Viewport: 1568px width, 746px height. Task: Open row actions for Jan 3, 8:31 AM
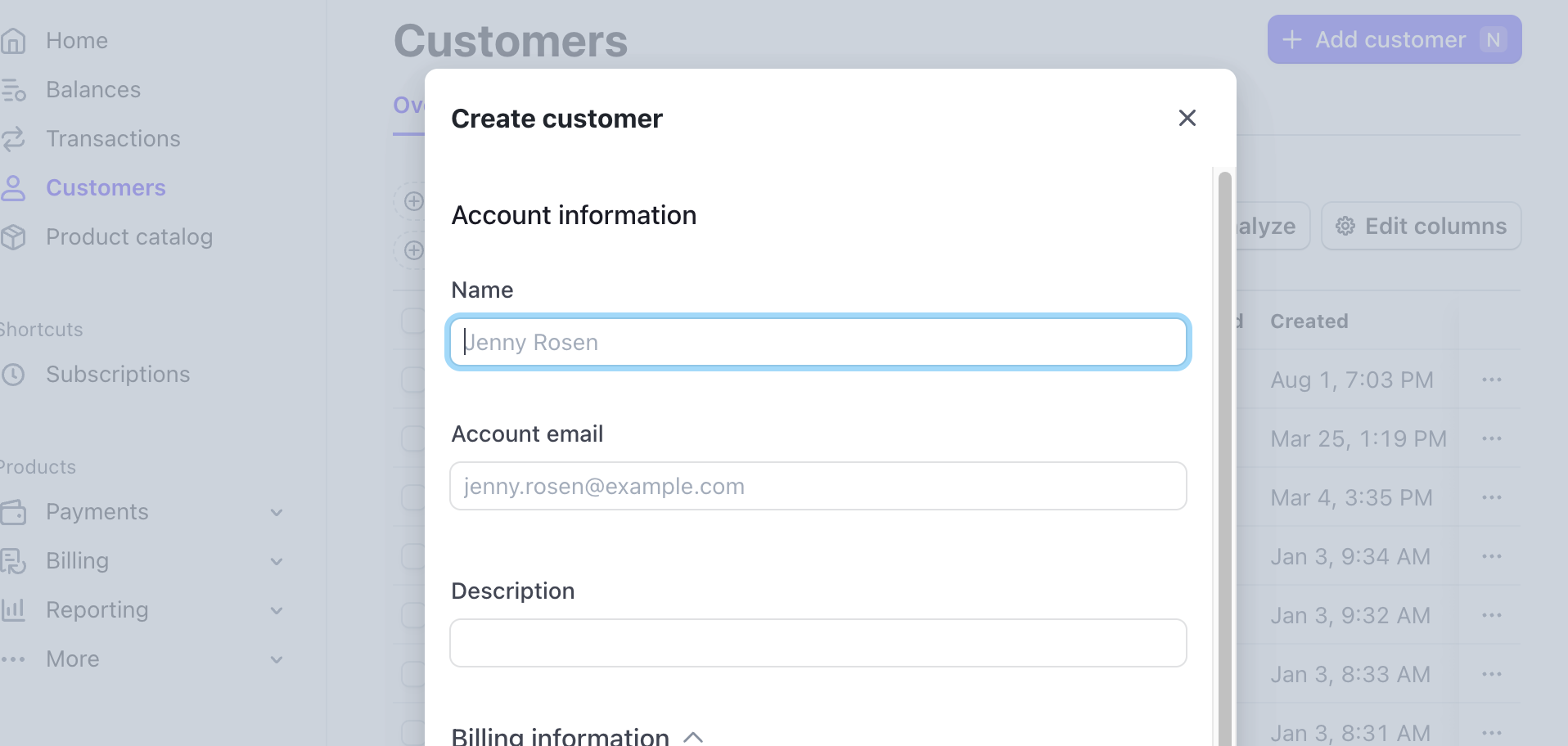(1492, 733)
